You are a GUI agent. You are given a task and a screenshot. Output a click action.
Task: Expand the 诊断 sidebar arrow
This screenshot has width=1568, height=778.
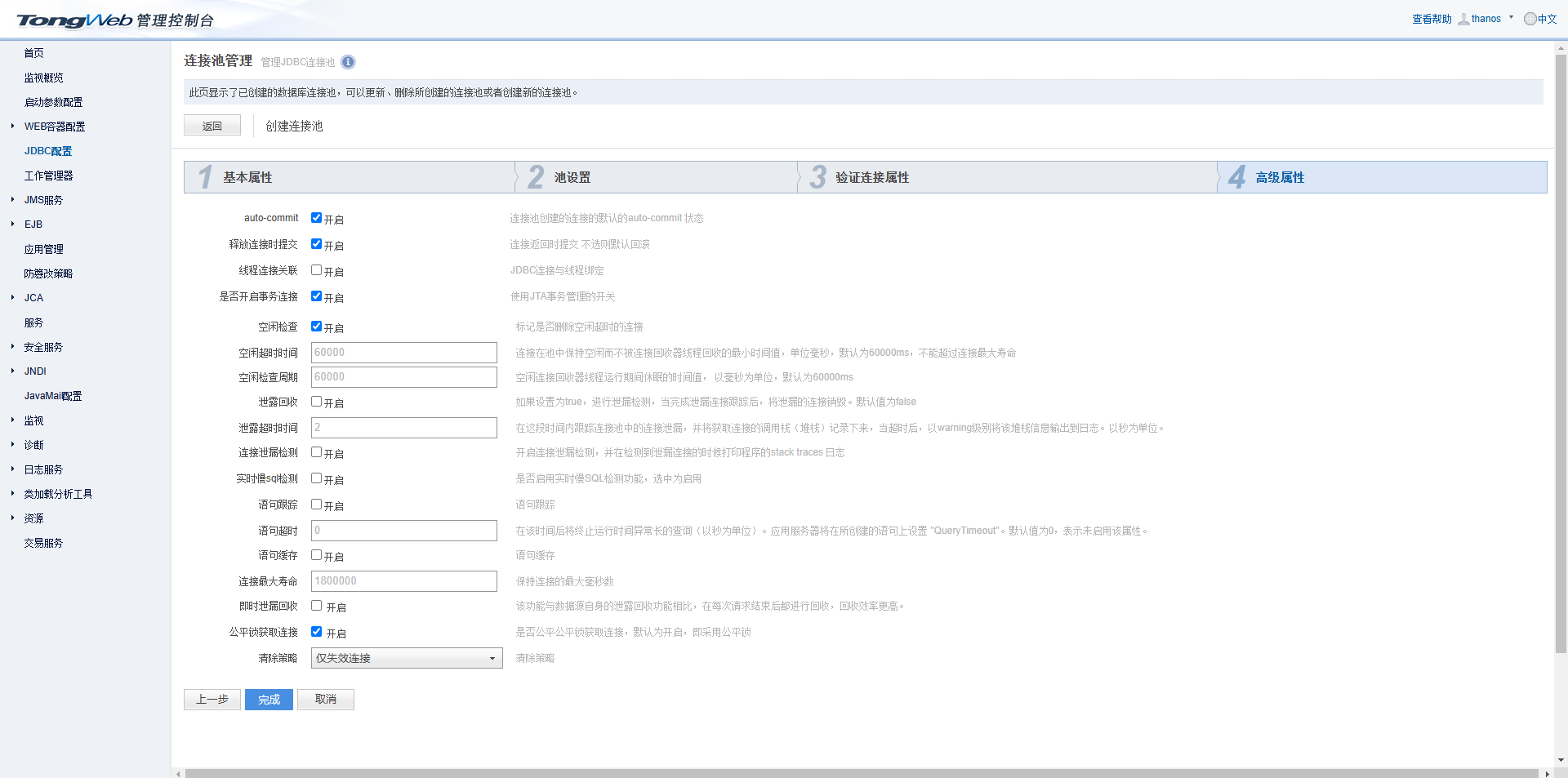click(12, 445)
